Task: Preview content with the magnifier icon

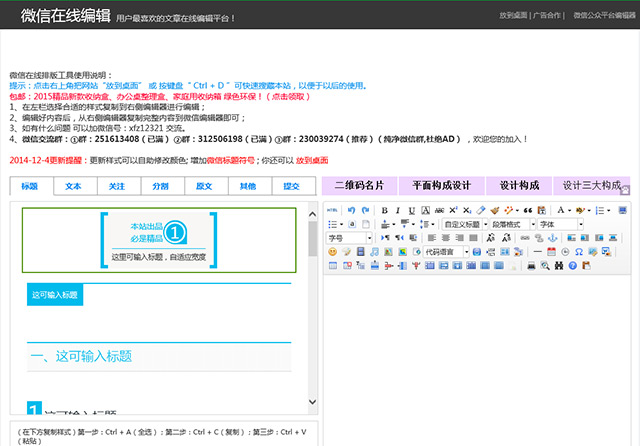Action: pos(545,266)
